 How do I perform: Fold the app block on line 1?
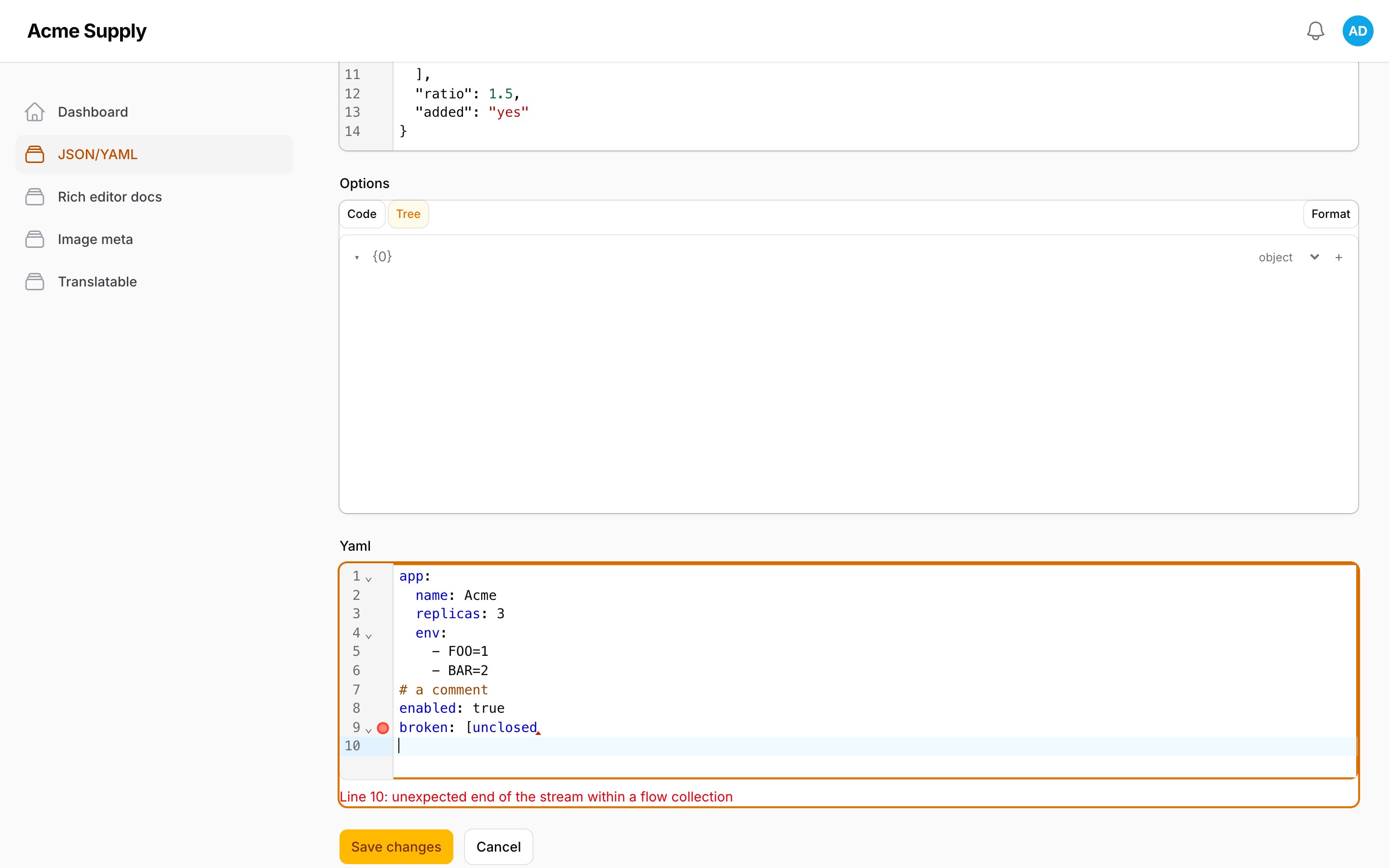[368, 579]
